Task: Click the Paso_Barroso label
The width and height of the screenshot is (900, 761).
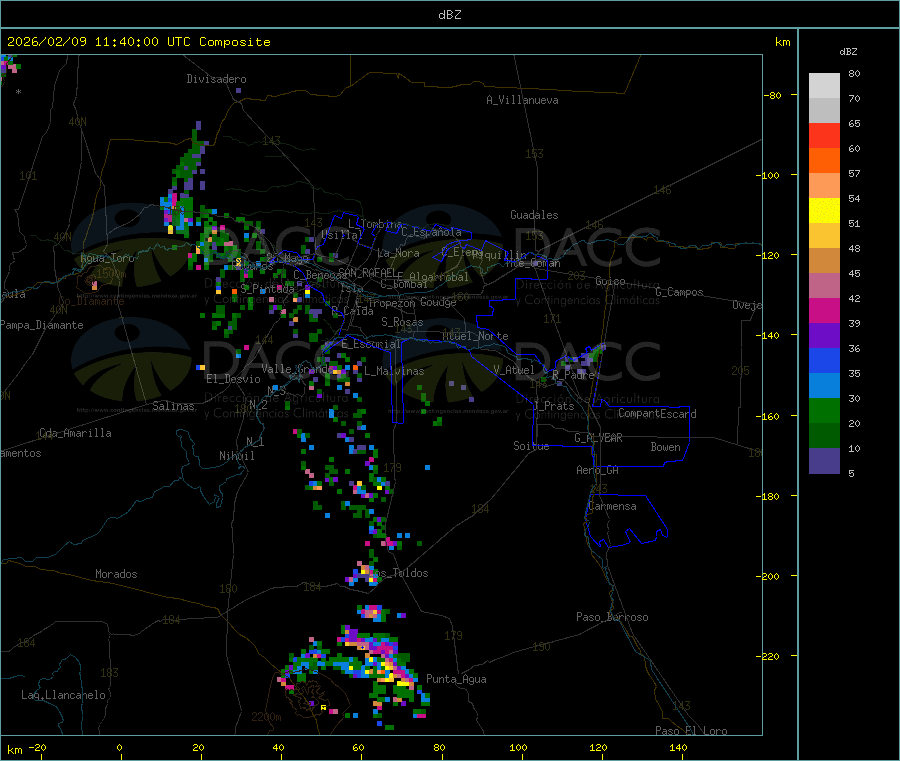Action: [x=612, y=617]
